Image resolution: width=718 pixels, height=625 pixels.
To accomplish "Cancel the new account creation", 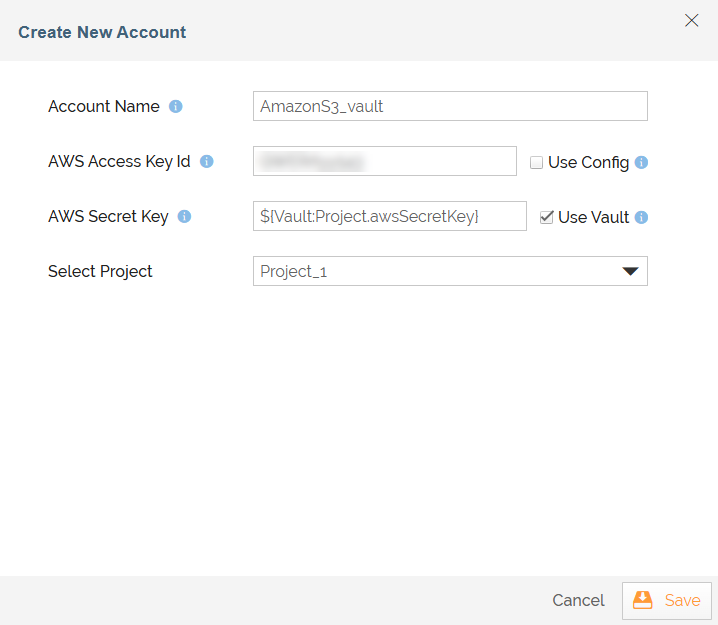I will pos(578,600).
